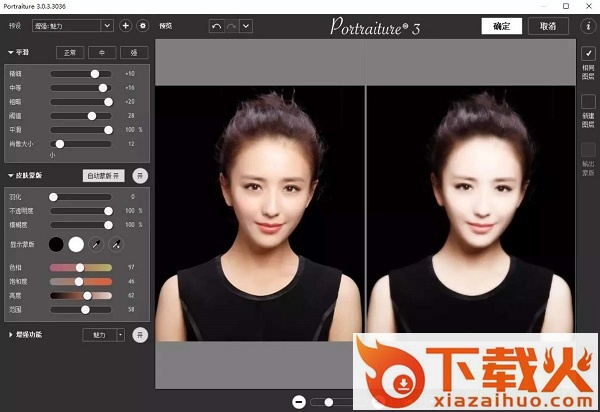The width and height of the screenshot is (600, 412).
Task: Open the 预设 preset dropdown
Action: [x=73, y=26]
